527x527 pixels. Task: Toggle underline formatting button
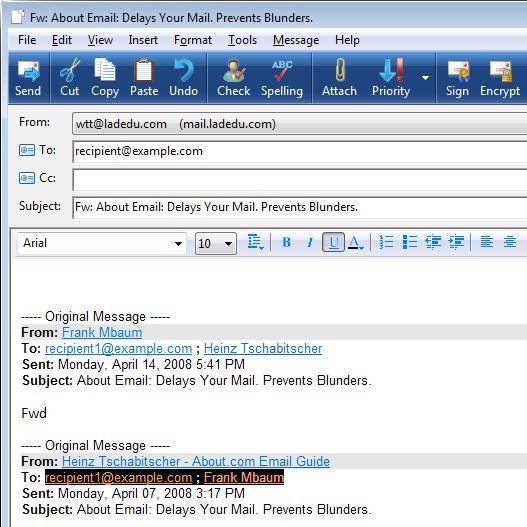pyautogui.click(x=333, y=242)
